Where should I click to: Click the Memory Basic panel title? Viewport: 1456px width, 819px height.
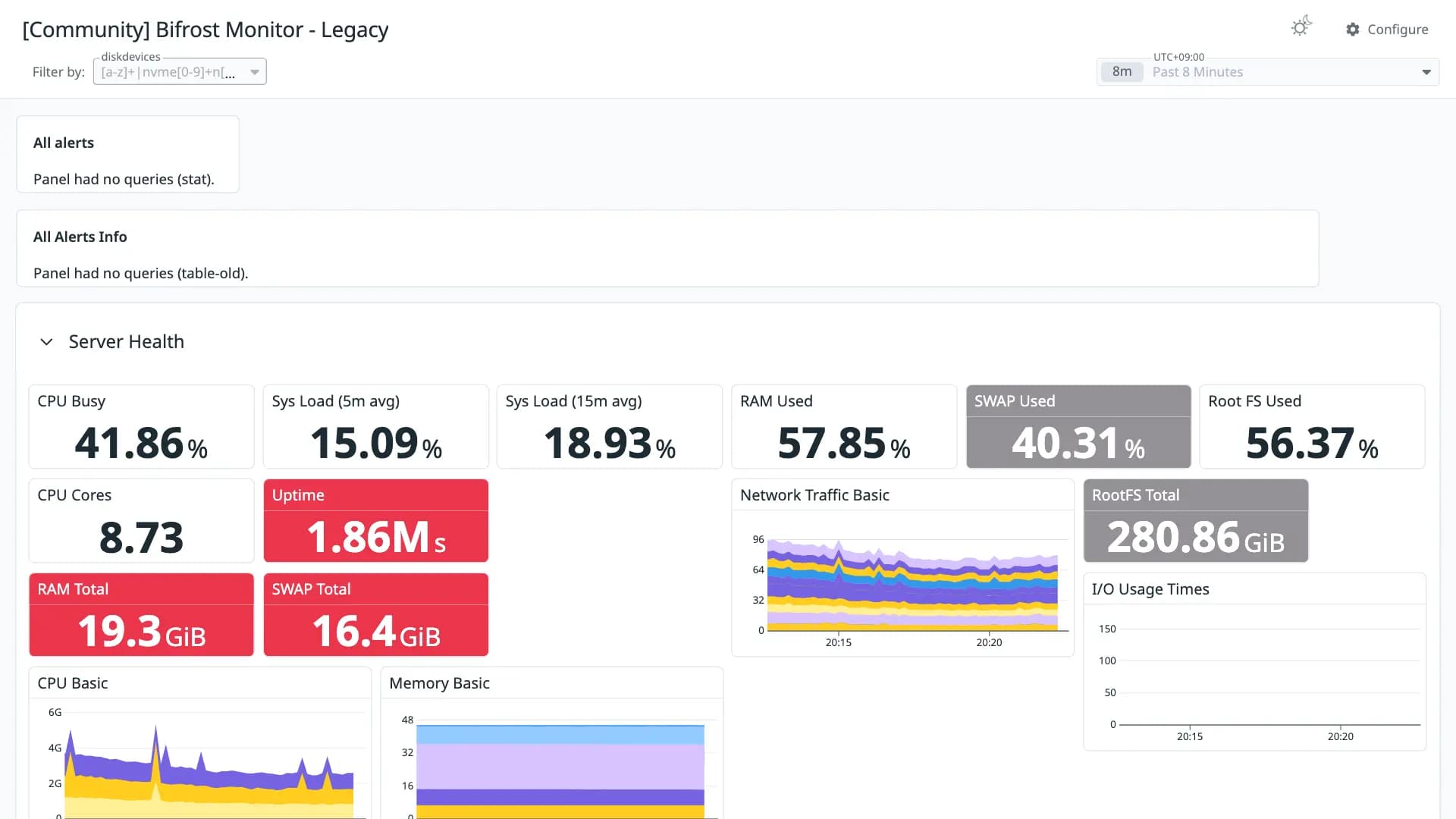(439, 683)
